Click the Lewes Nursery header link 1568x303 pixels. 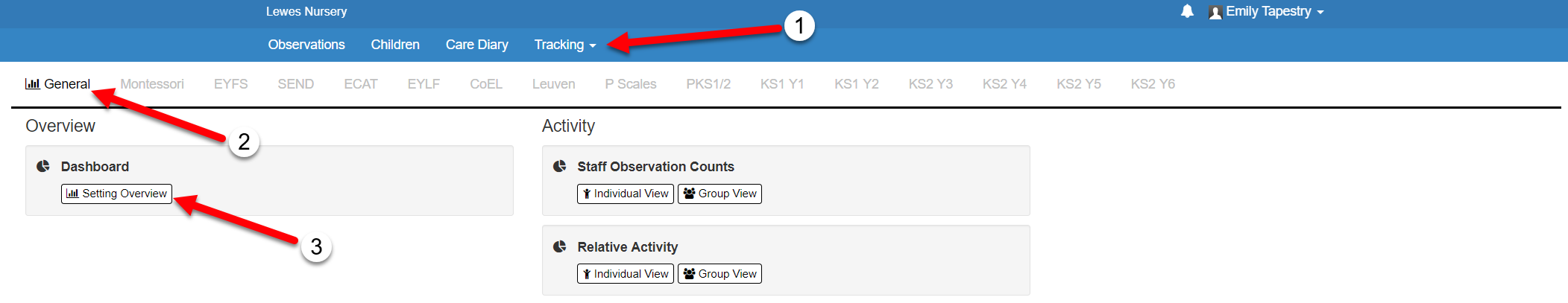tap(306, 12)
